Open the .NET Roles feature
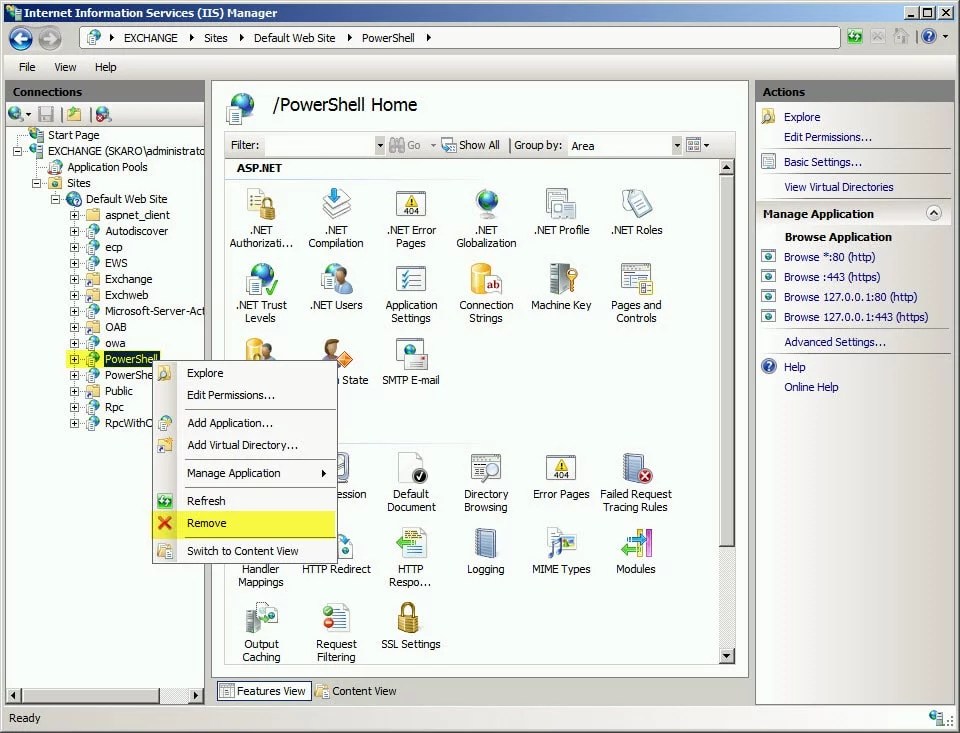Image resolution: width=960 pixels, height=733 pixels. (636, 212)
